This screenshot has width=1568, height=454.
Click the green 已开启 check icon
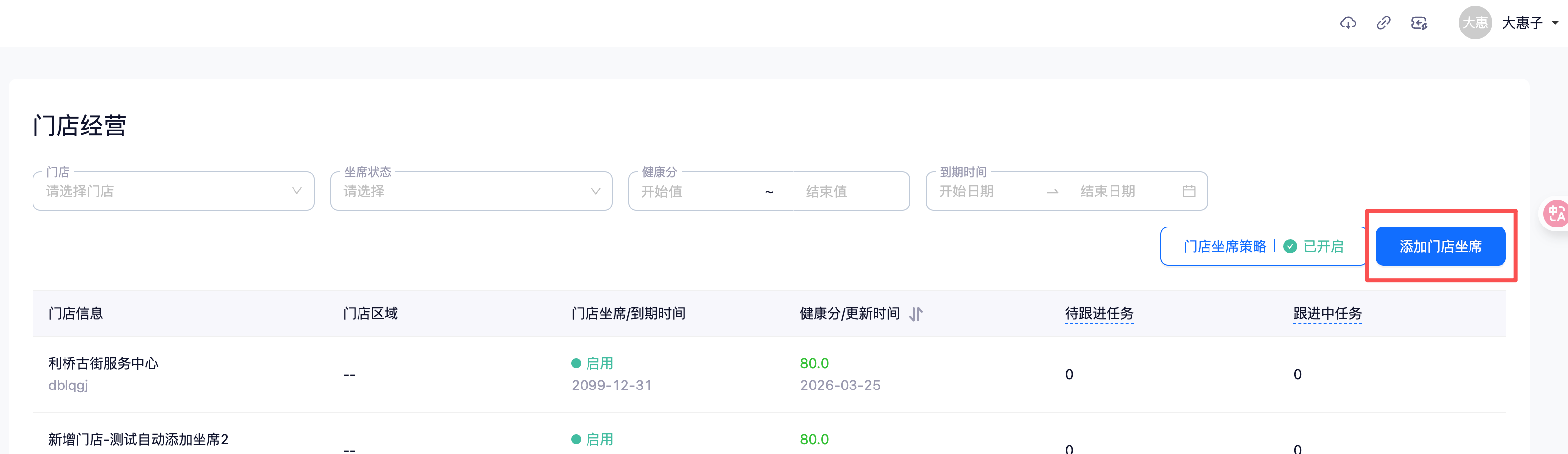pos(1290,247)
